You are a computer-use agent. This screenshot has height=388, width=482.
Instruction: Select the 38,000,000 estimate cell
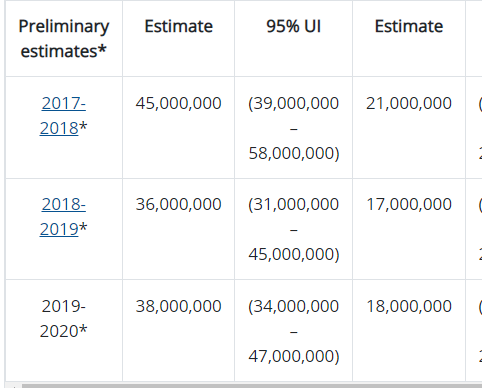point(178,306)
